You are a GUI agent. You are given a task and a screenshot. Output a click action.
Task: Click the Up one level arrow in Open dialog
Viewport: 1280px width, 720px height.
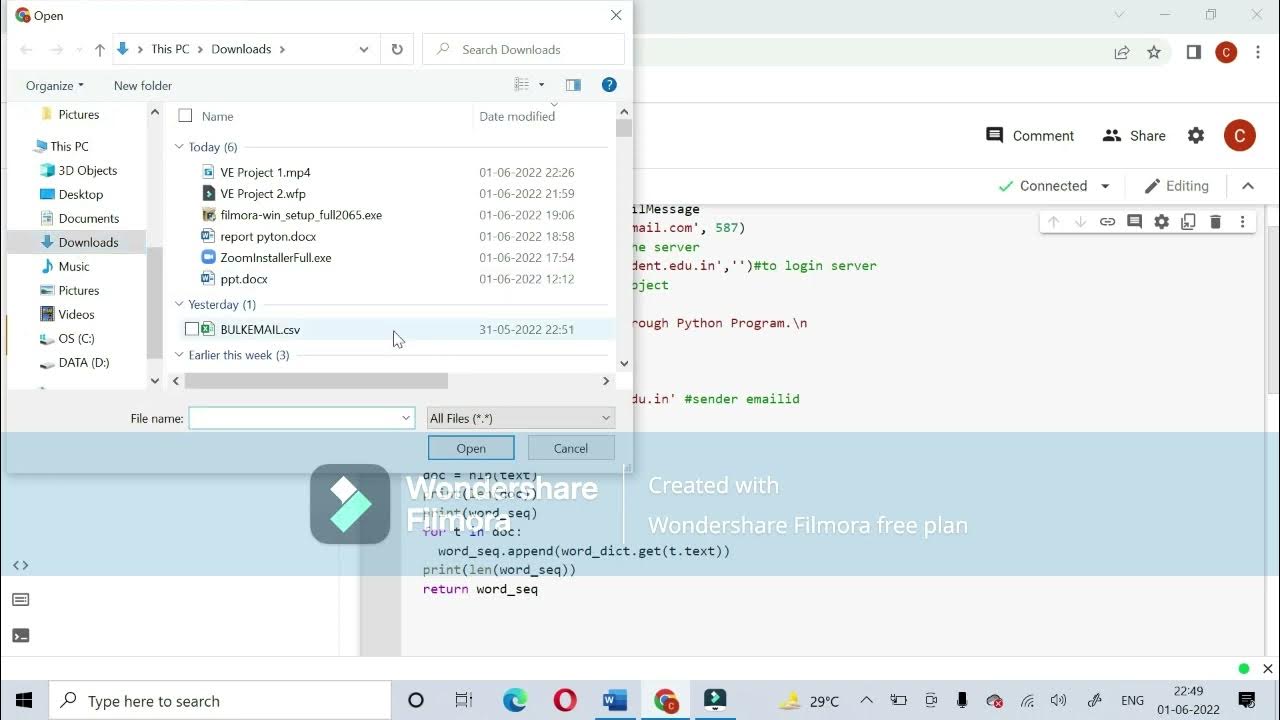point(99,49)
